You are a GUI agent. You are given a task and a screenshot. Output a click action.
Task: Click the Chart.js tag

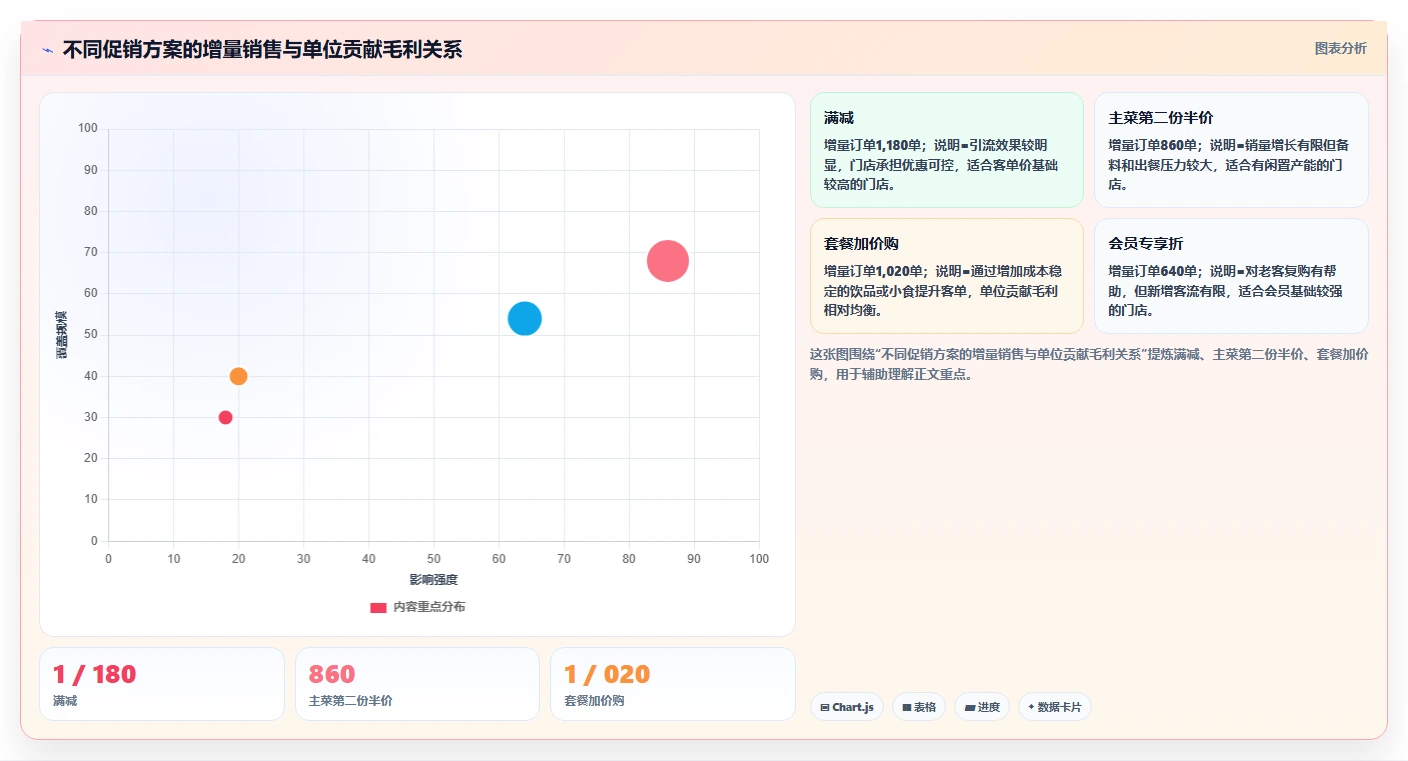(846, 707)
